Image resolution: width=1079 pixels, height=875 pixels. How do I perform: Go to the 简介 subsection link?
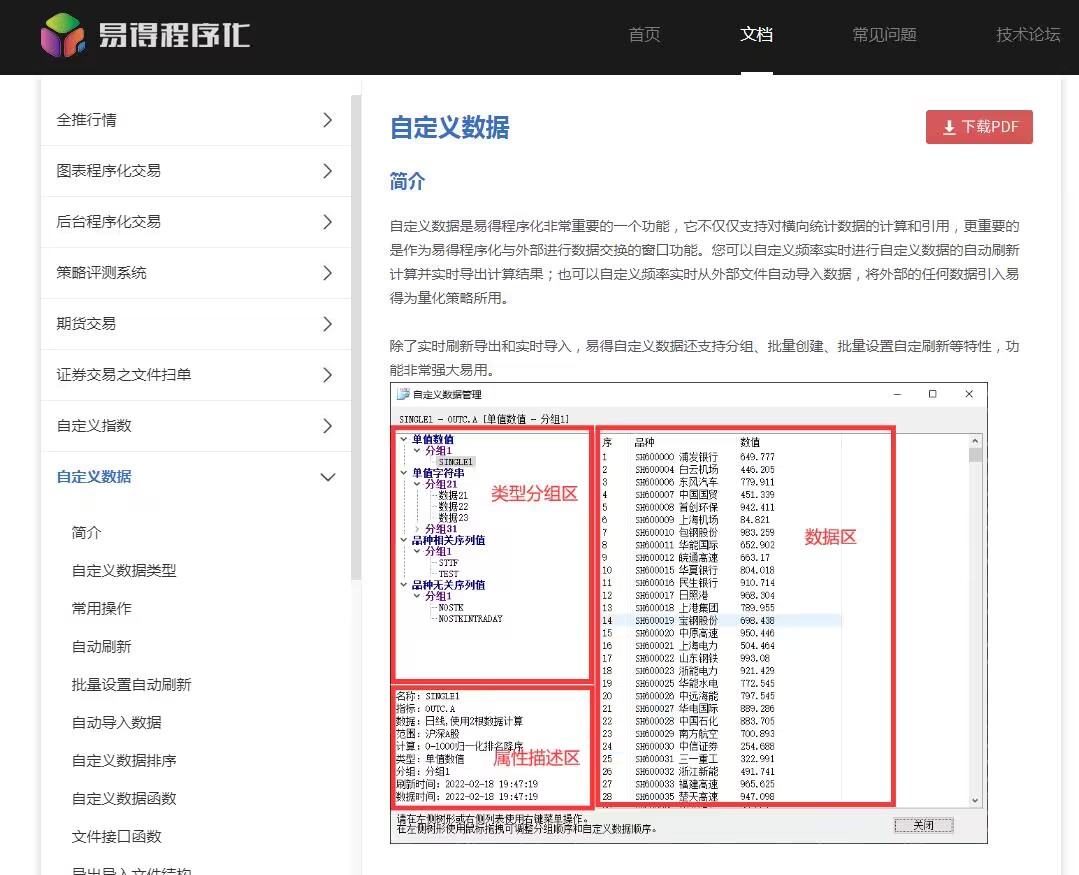coord(87,532)
